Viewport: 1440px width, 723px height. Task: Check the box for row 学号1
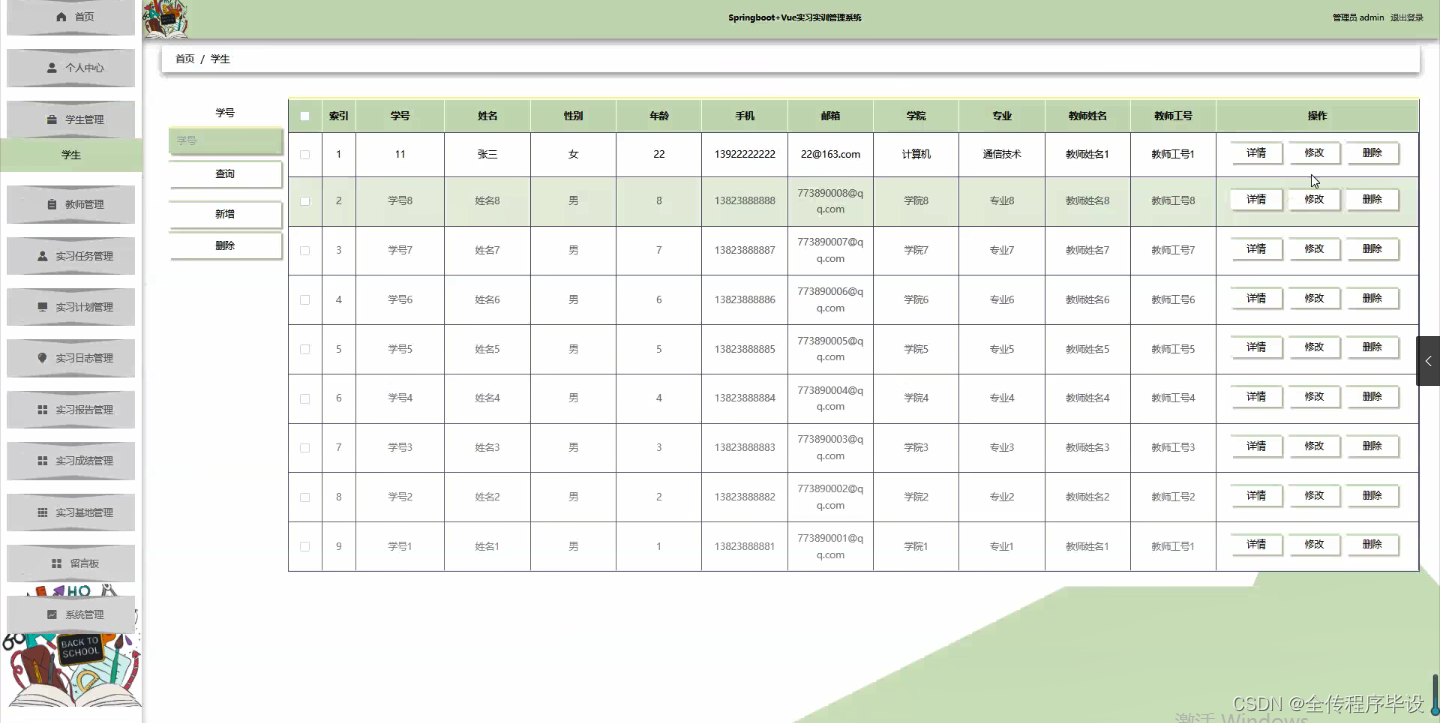pyautogui.click(x=305, y=546)
